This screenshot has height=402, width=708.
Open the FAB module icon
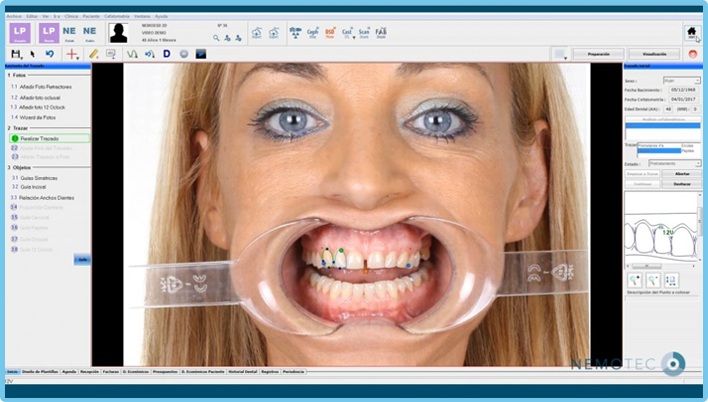(381, 33)
